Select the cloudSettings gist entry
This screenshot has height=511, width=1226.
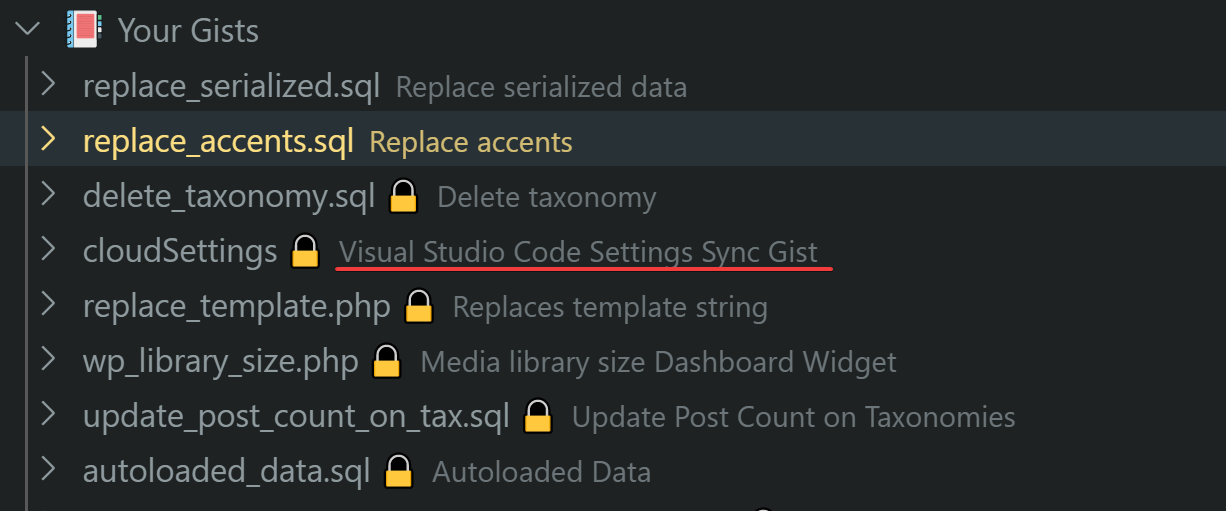[x=180, y=251]
